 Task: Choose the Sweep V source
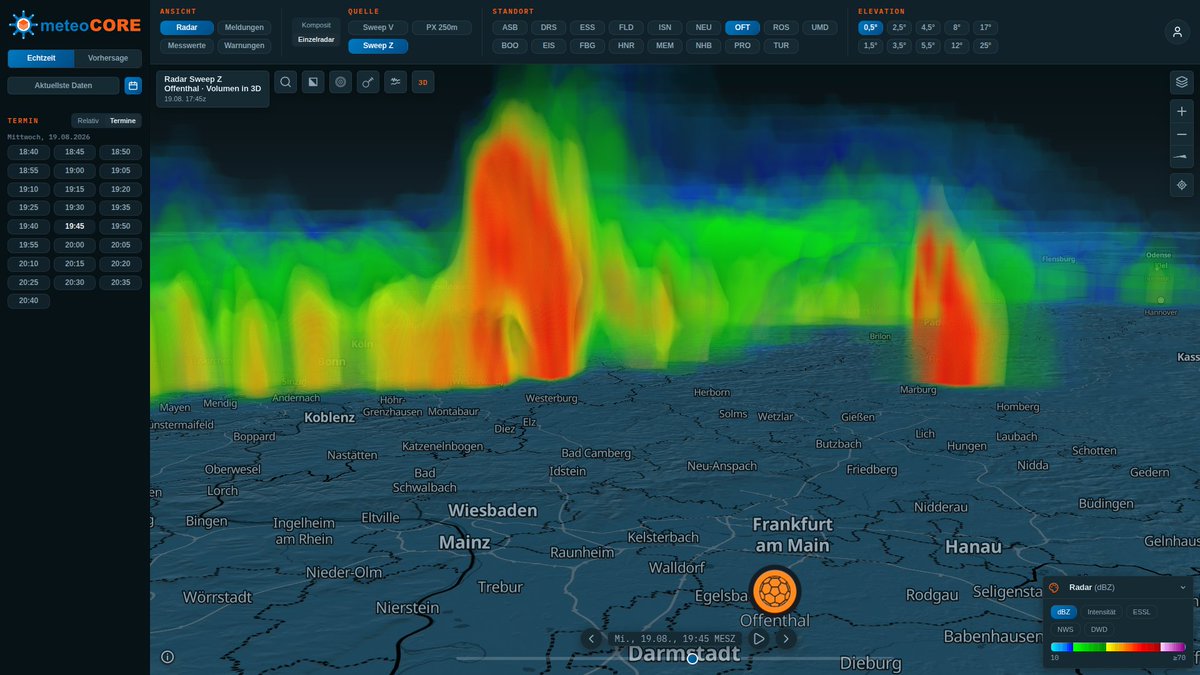coord(378,28)
